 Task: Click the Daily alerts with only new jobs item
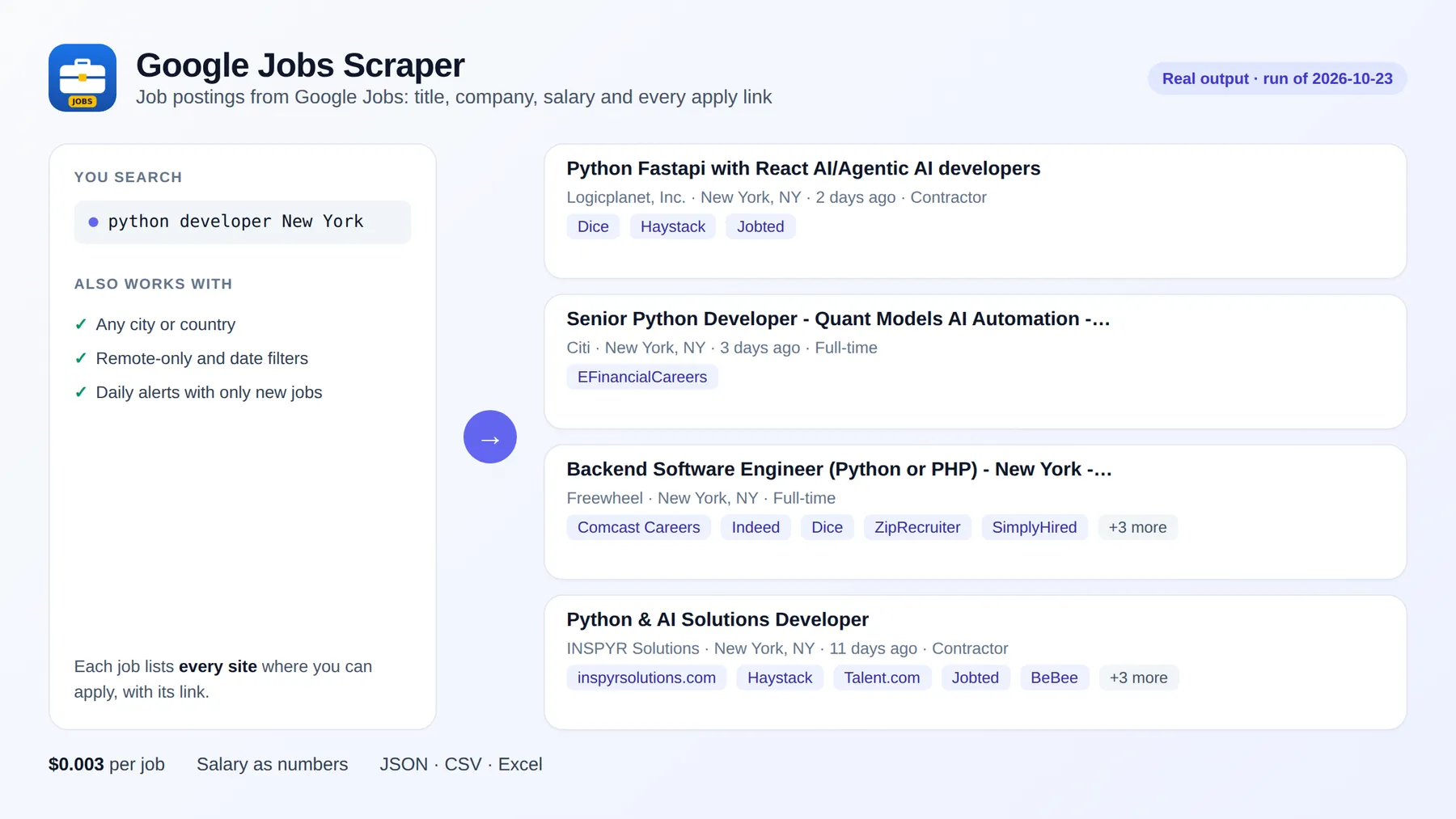(209, 392)
